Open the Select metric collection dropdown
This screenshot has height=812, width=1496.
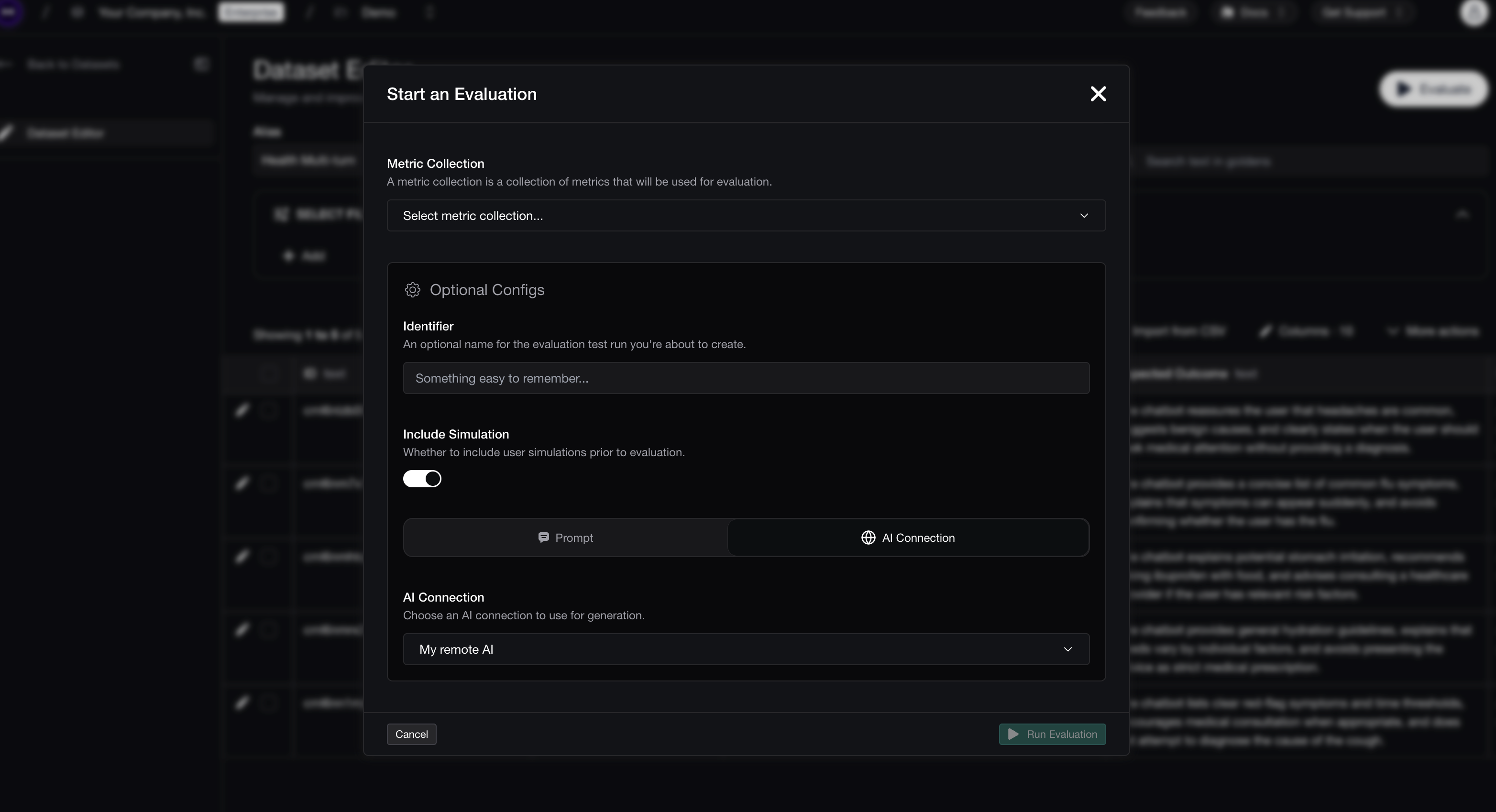coord(746,216)
